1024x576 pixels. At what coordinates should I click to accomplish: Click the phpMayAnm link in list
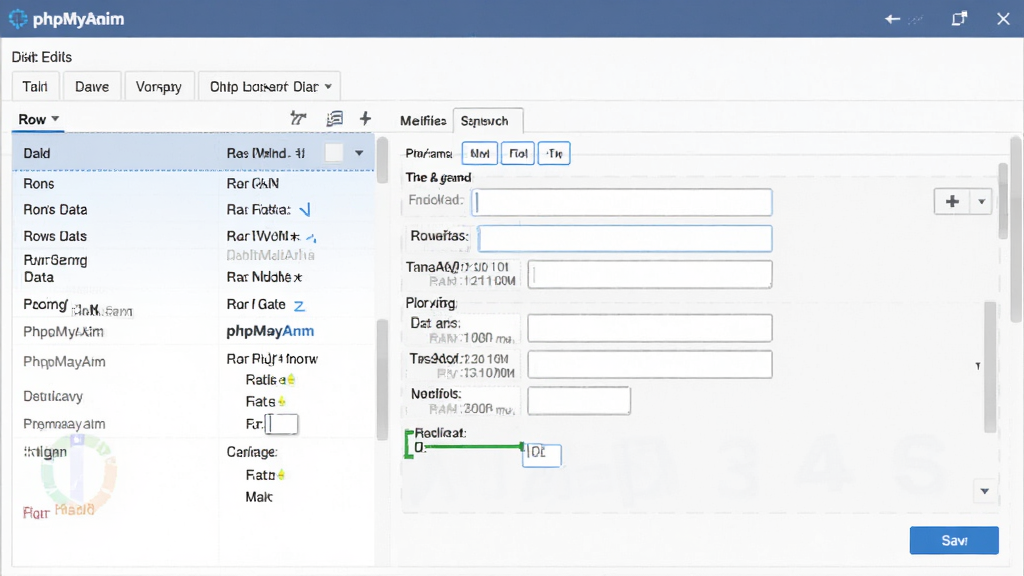coord(270,331)
